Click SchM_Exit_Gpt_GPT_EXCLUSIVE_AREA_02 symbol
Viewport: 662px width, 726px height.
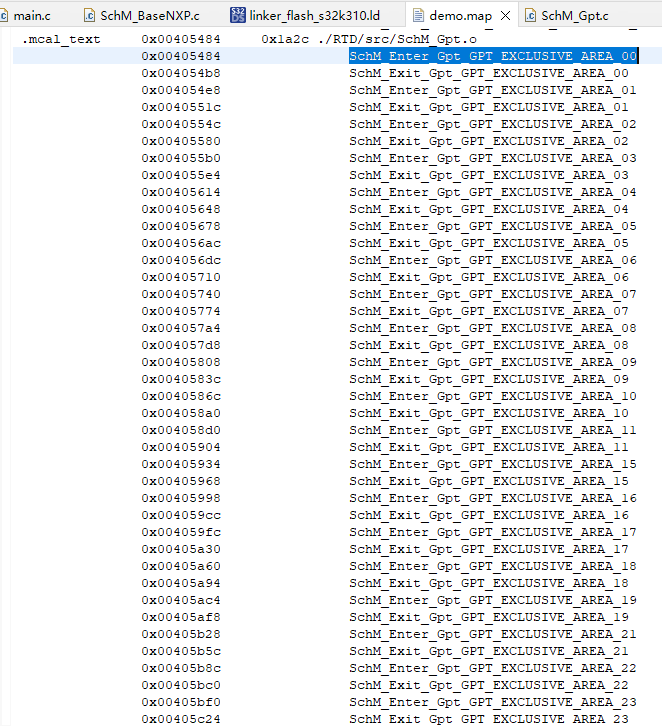[x=489, y=141]
